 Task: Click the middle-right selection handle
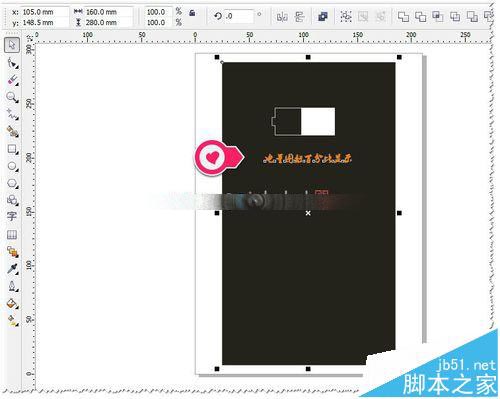tap(399, 213)
